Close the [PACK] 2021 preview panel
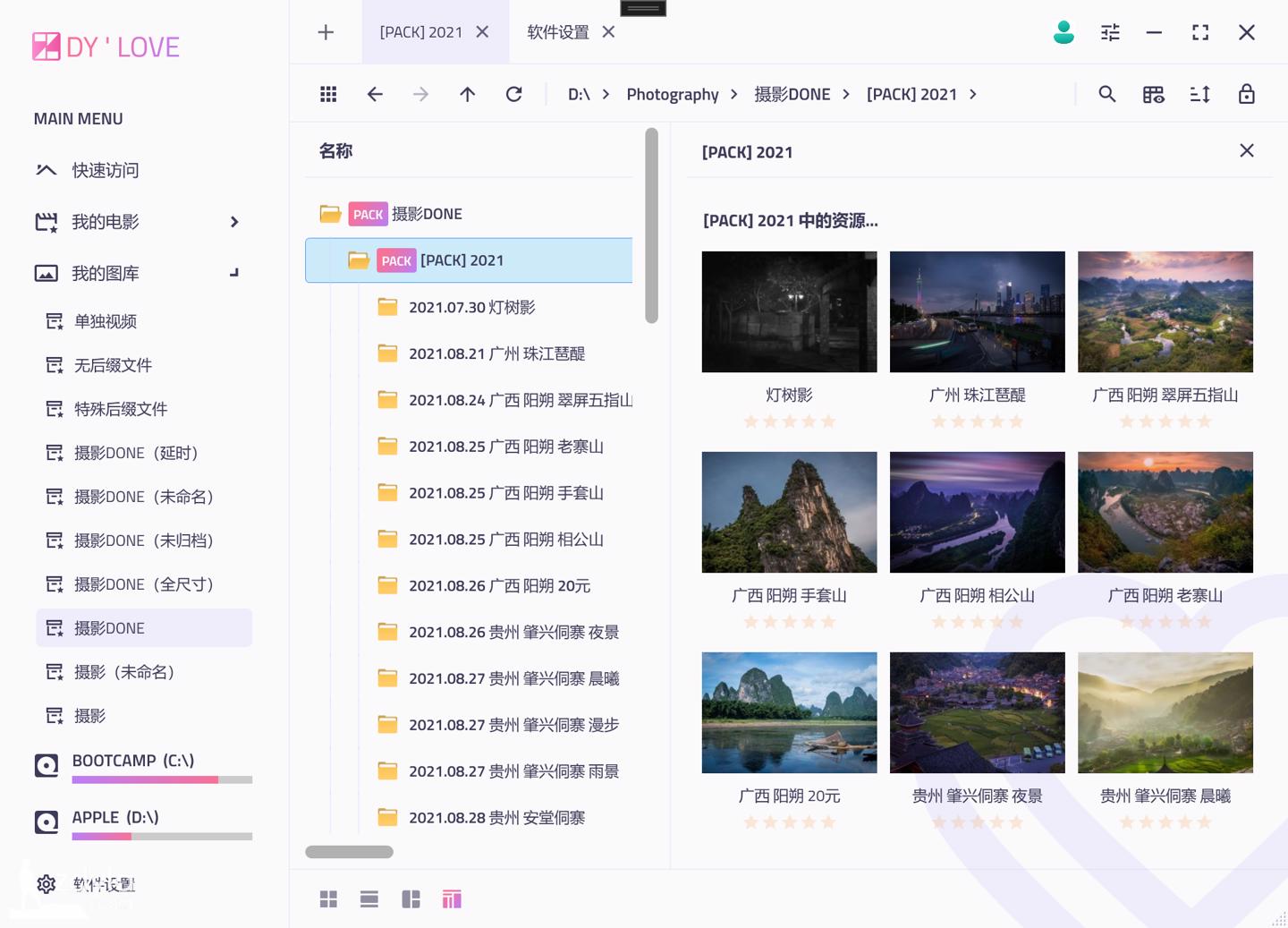Image resolution: width=1288 pixels, height=928 pixels. (x=1247, y=150)
